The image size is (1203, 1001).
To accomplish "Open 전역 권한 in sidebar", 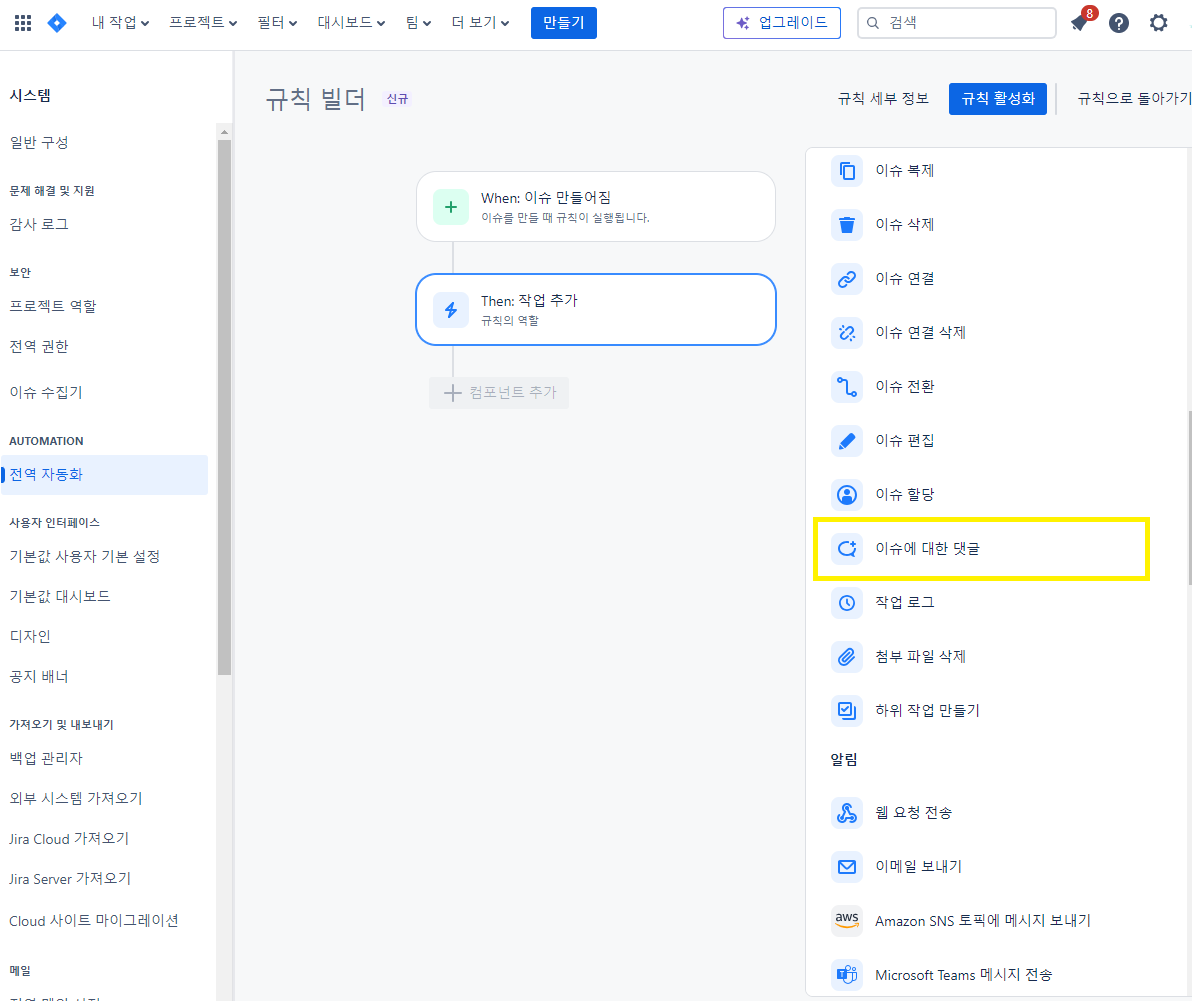I will tap(39, 347).
